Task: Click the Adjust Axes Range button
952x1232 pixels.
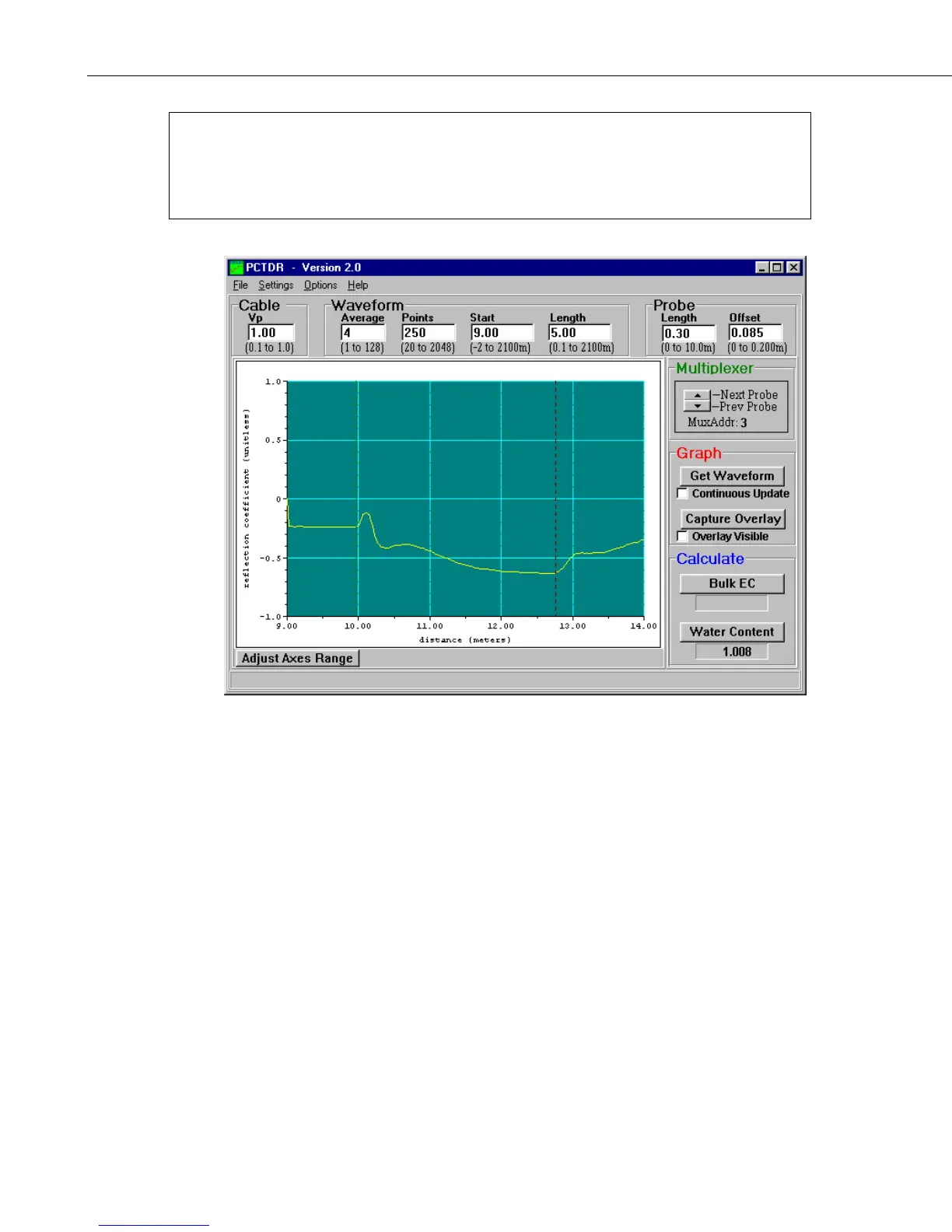Action: tap(297, 658)
